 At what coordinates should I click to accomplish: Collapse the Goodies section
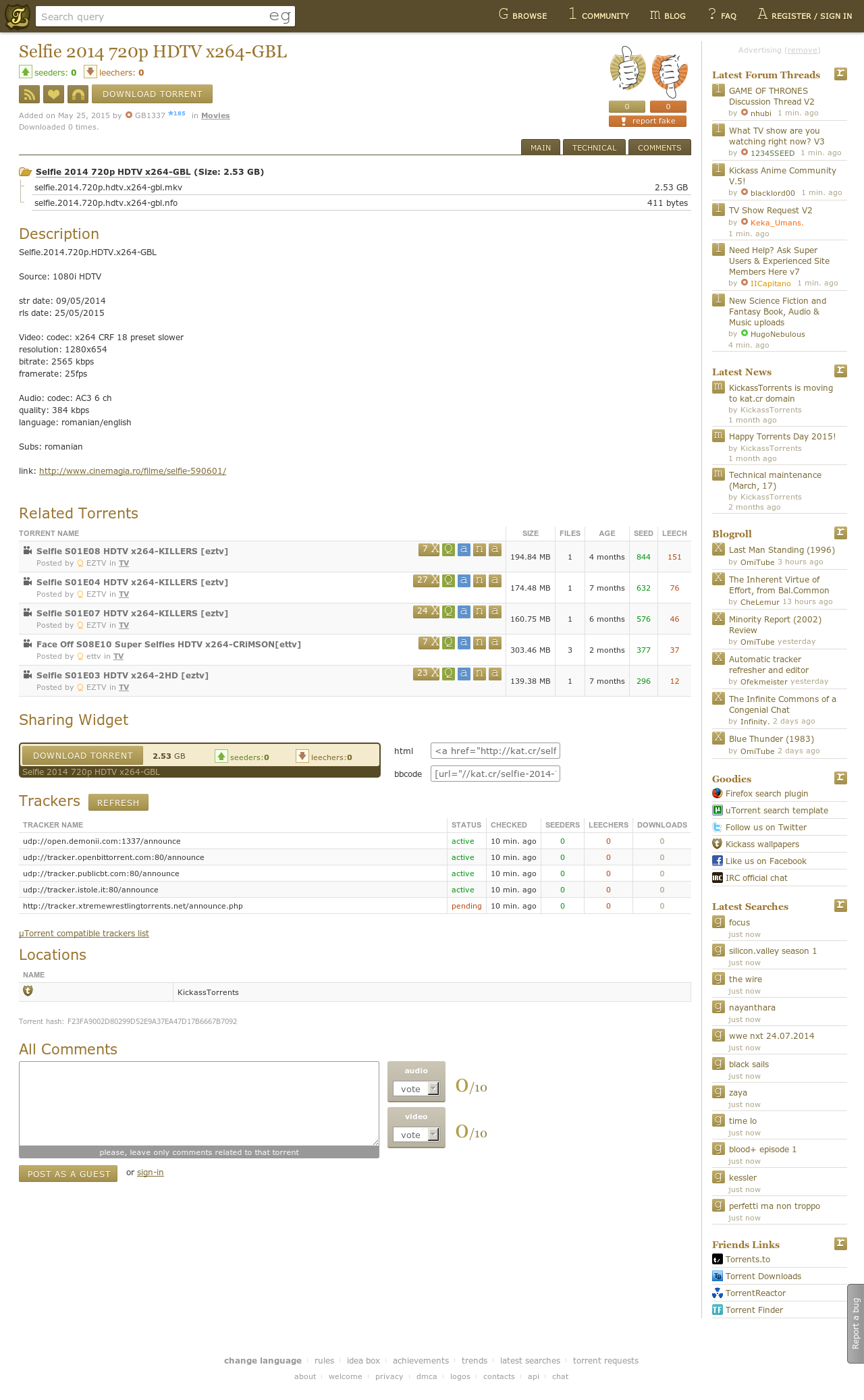(x=840, y=778)
